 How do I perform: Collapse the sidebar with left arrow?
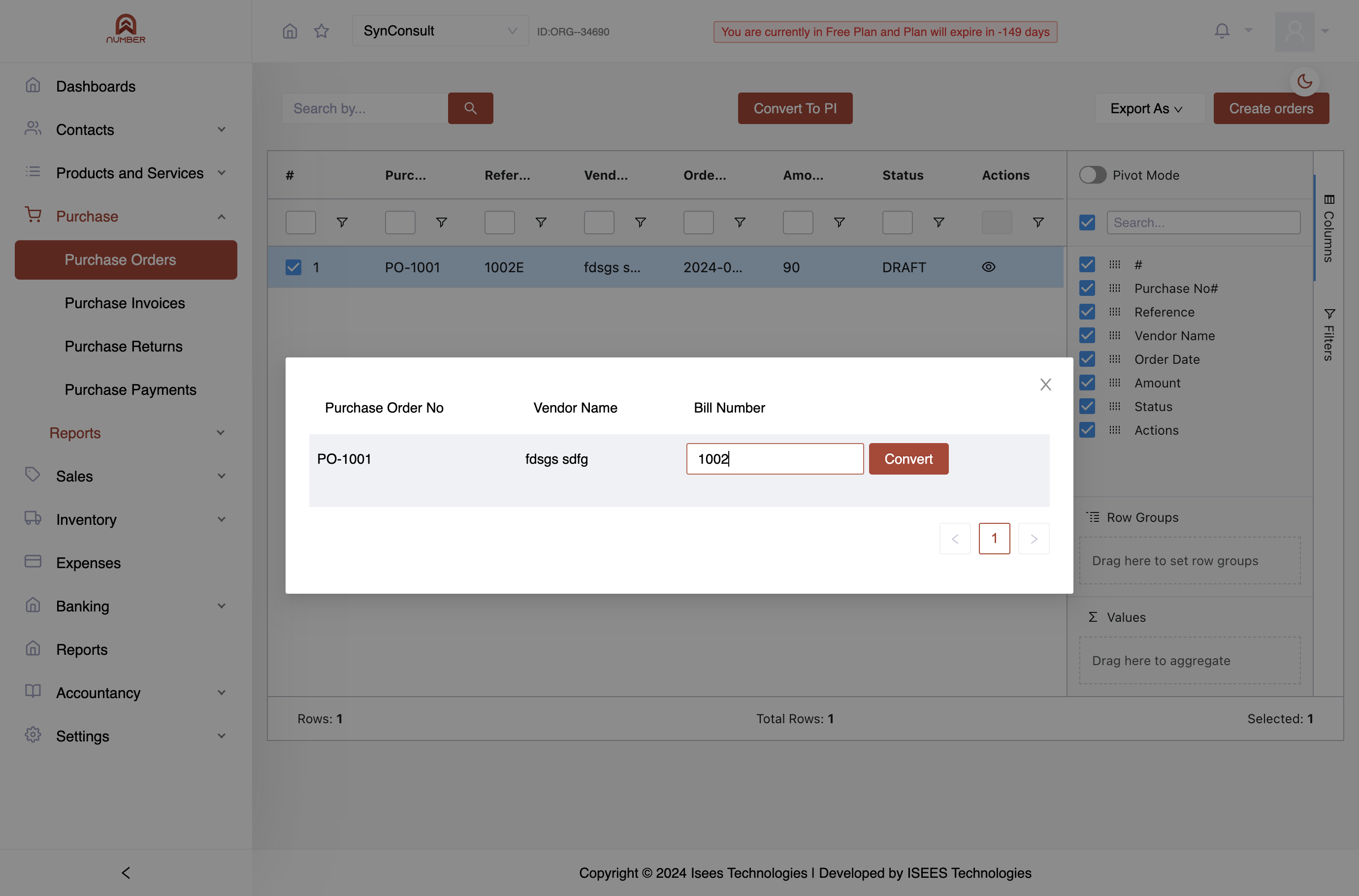click(126, 872)
